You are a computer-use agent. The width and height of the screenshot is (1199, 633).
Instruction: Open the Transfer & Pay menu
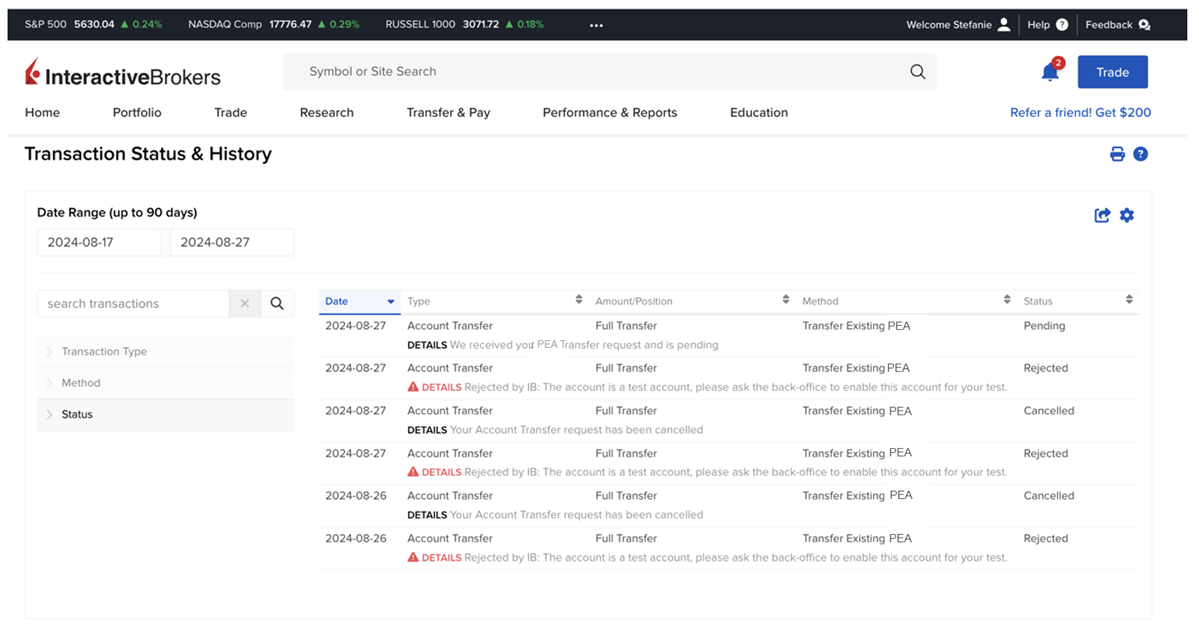pos(448,112)
